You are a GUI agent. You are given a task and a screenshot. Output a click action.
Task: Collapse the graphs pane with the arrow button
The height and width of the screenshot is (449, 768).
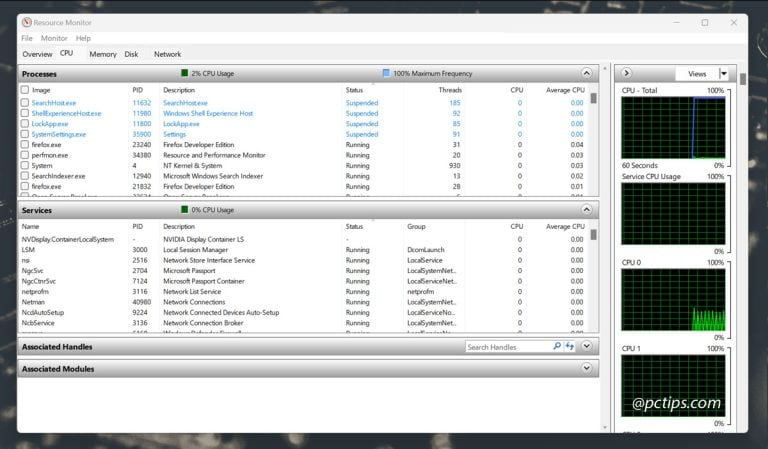click(626, 73)
